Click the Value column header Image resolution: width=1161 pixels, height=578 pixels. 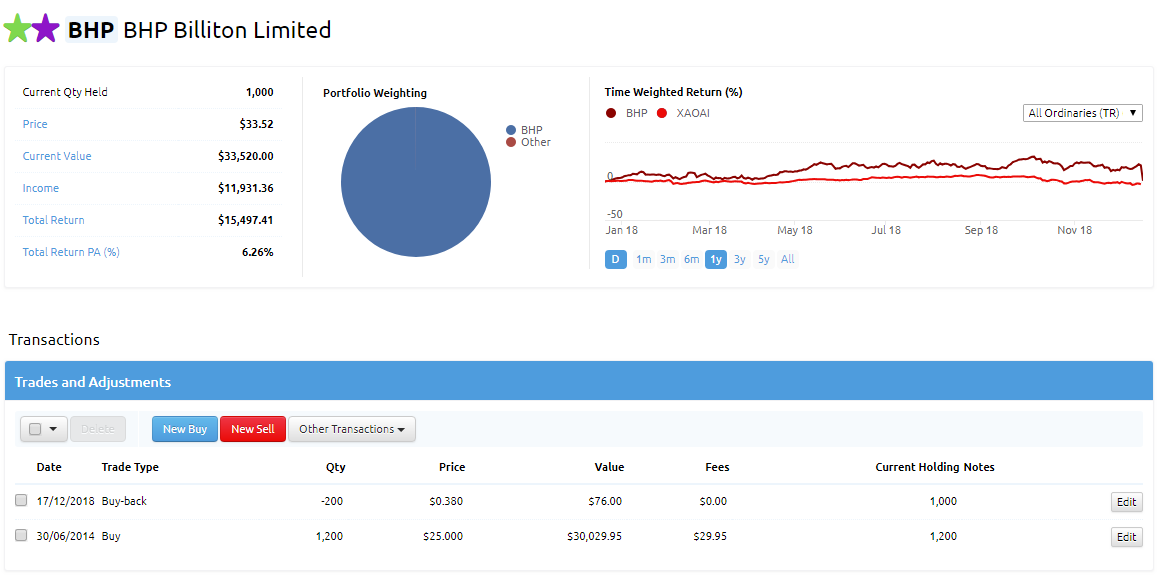(609, 467)
